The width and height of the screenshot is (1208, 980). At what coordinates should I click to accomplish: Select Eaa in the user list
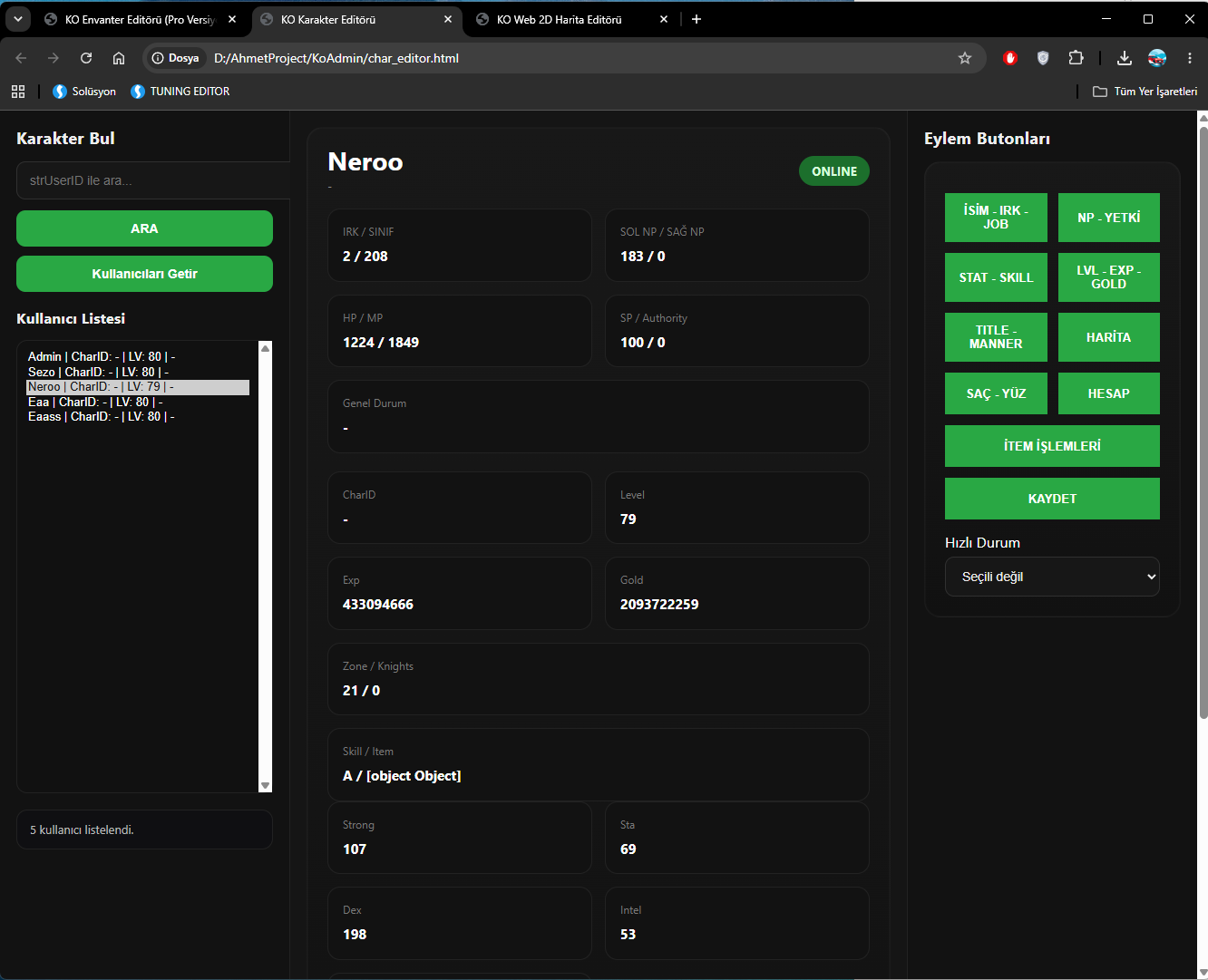tap(138, 402)
